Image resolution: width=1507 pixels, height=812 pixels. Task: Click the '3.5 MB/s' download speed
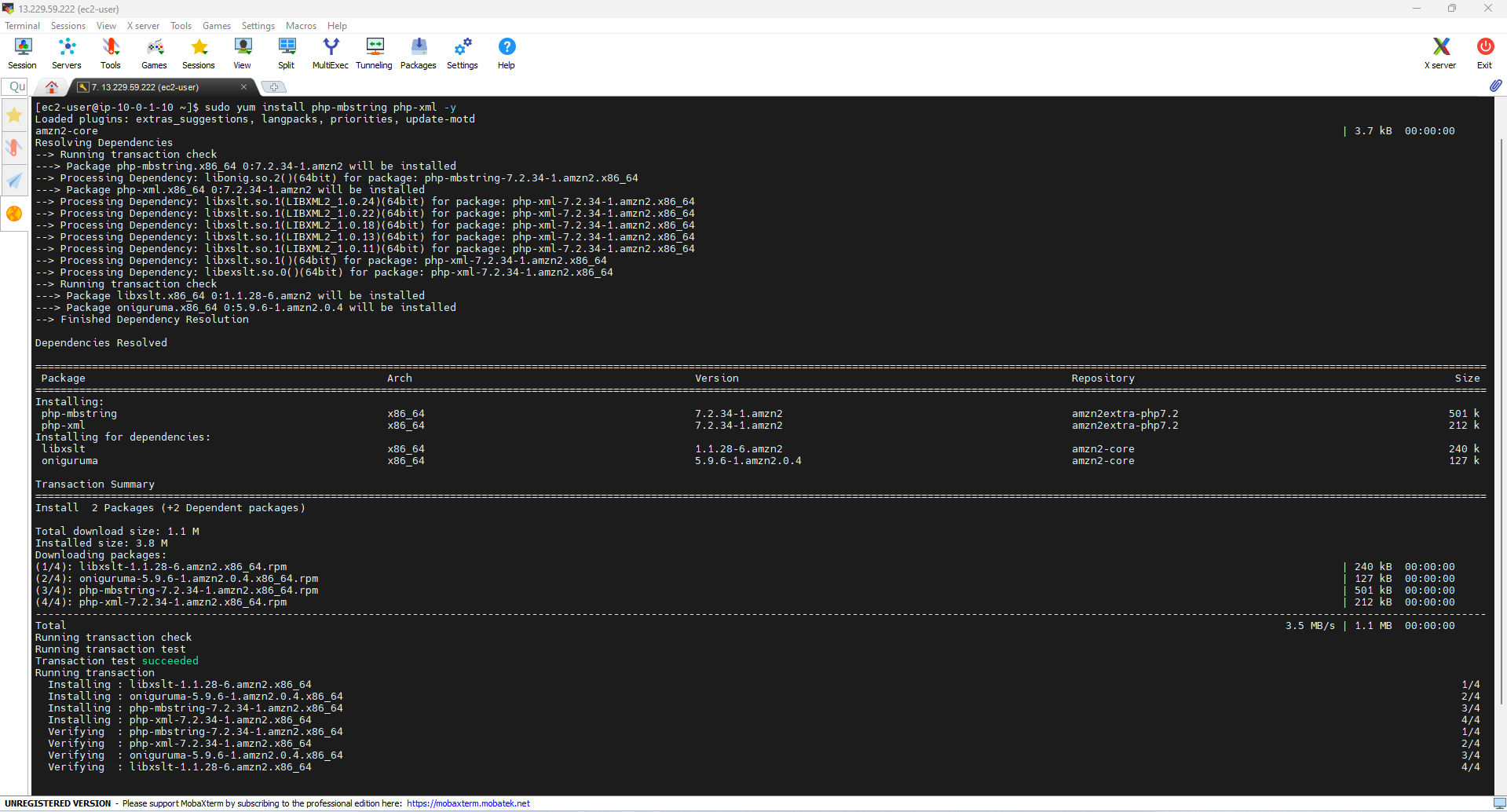click(1310, 625)
